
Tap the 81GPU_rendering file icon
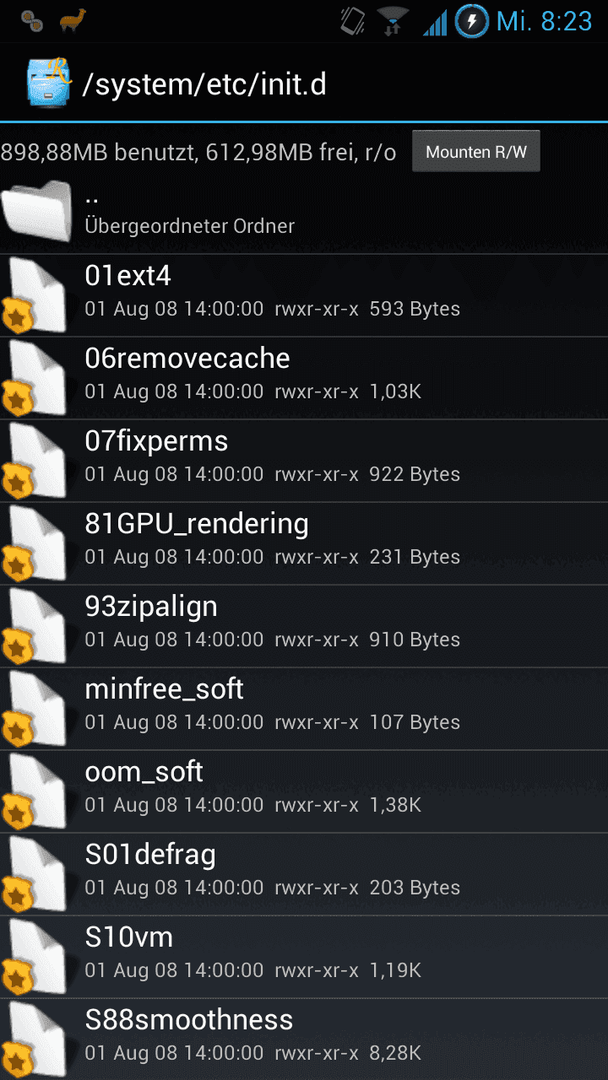click(x=34, y=543)
